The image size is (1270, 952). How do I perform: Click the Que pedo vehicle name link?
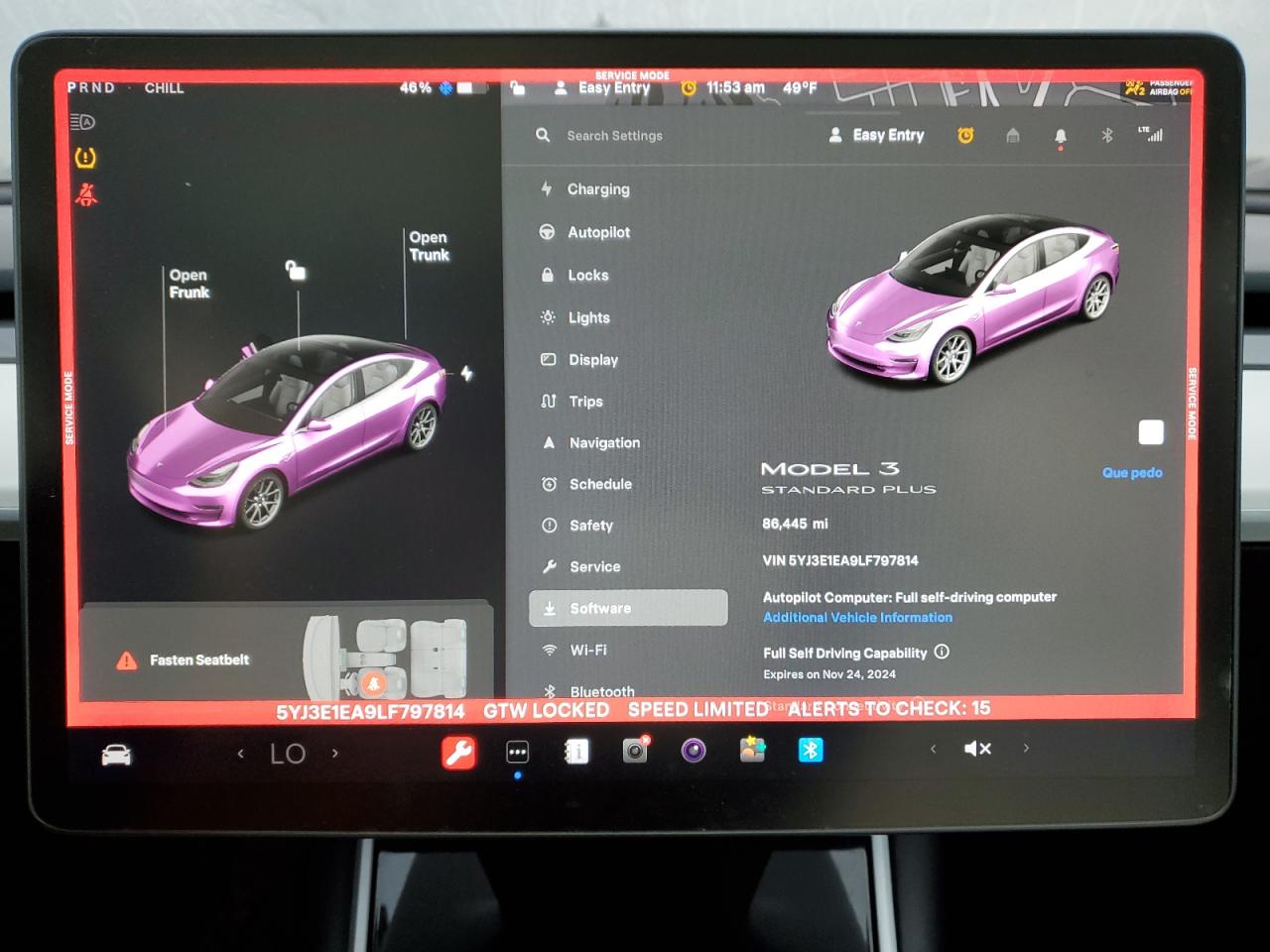click(1132, 473)
